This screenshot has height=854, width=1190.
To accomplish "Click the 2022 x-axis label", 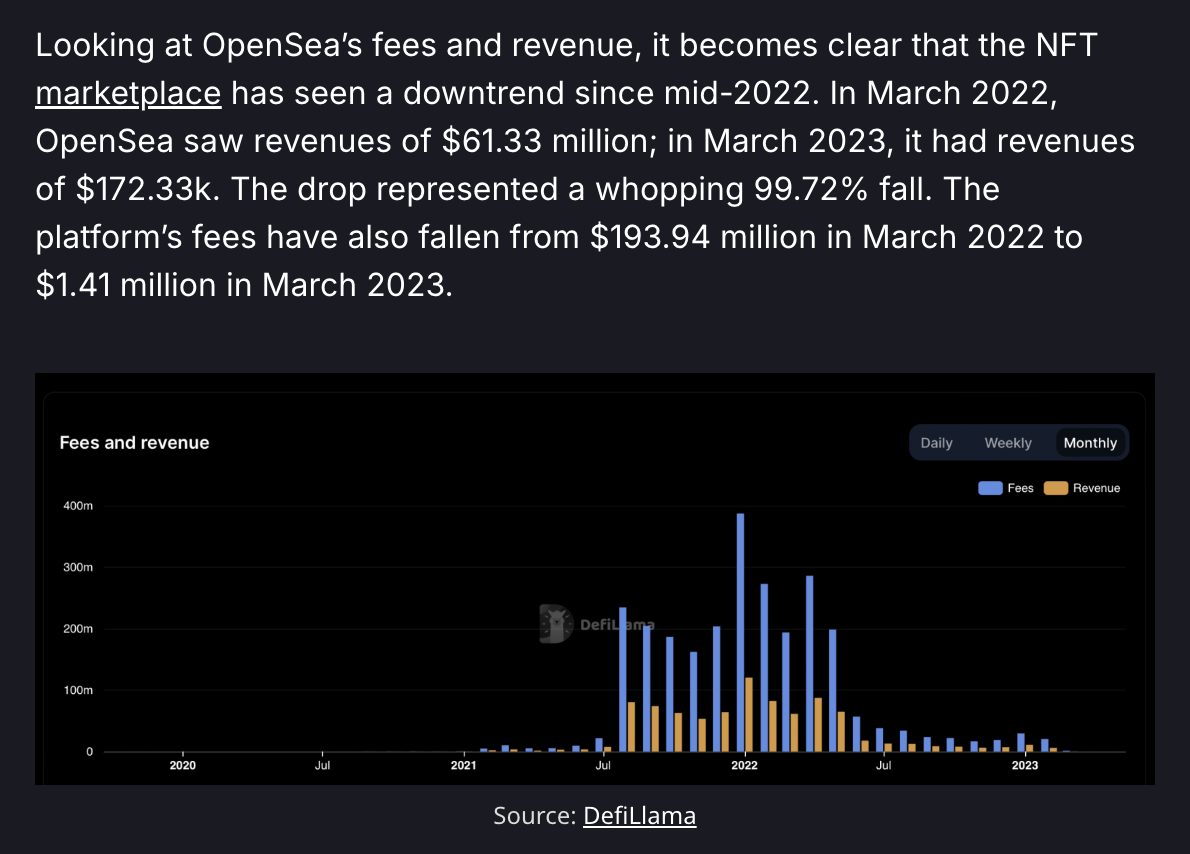I will coord(745,765).
